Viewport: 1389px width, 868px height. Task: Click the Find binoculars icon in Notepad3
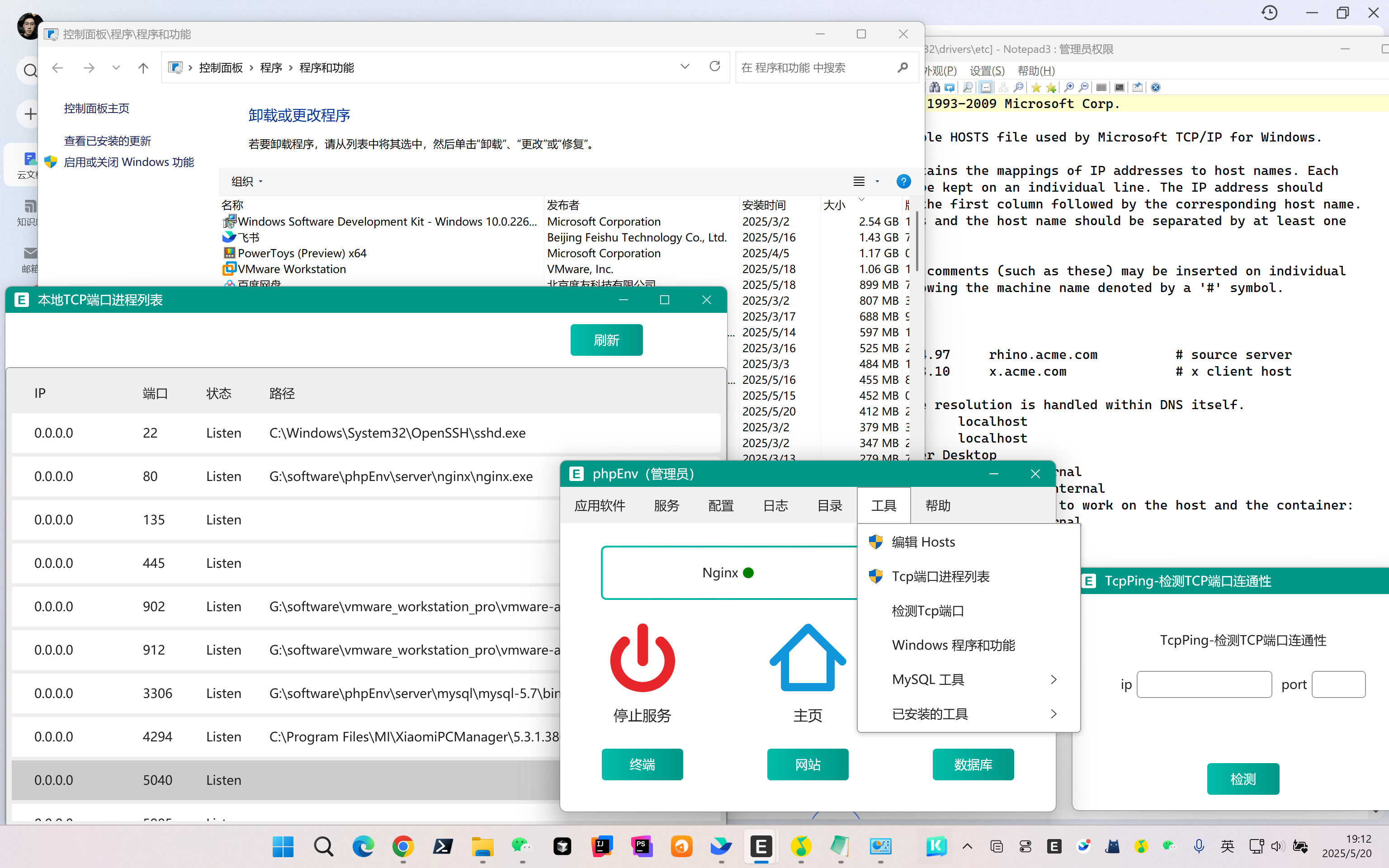coord(935,87)
